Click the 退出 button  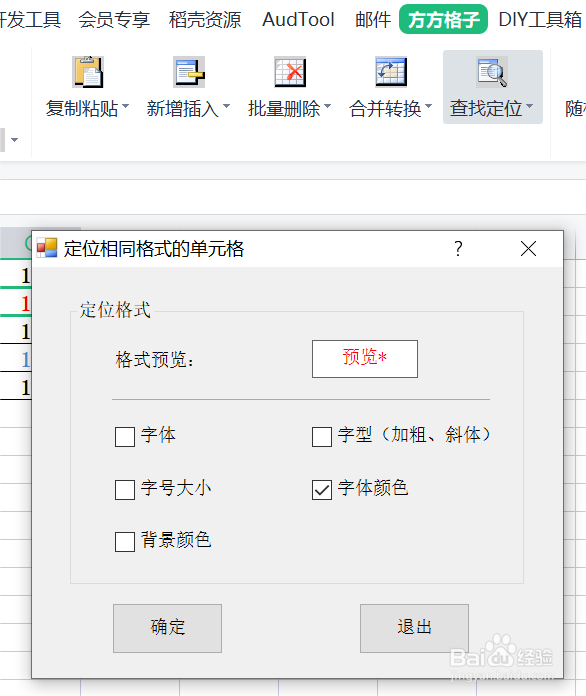click(x=414, y=628)
